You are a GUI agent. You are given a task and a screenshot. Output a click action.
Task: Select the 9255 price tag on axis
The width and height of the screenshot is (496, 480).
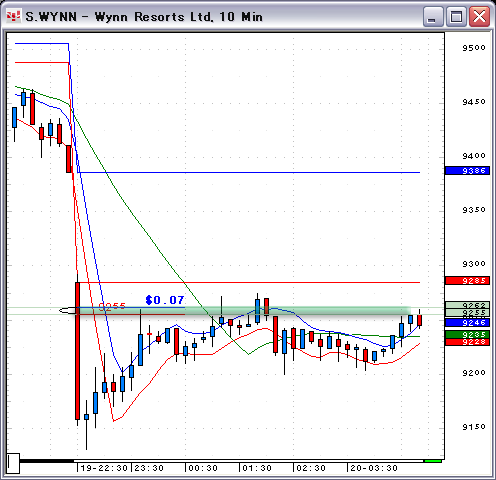pos(467,312)
